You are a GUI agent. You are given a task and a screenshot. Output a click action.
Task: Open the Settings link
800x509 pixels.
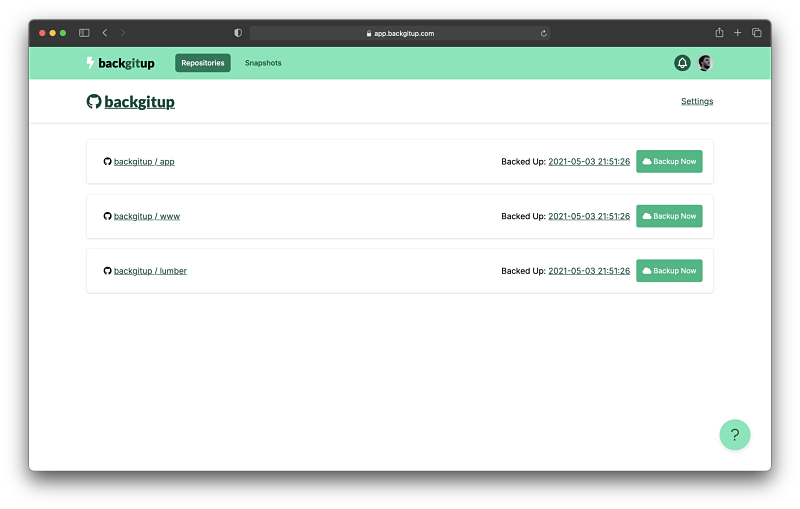tap(697, 101)
